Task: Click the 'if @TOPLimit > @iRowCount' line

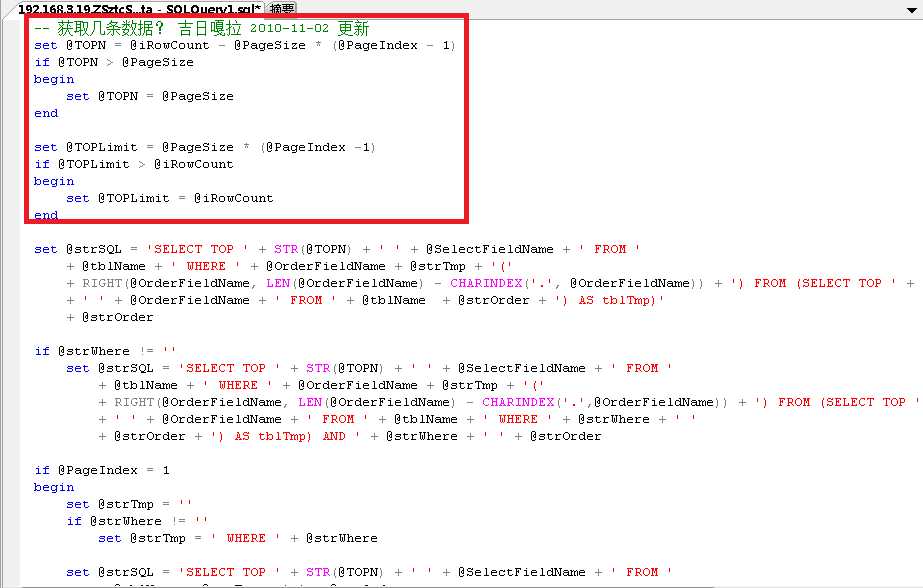Action: coord(134,164)
